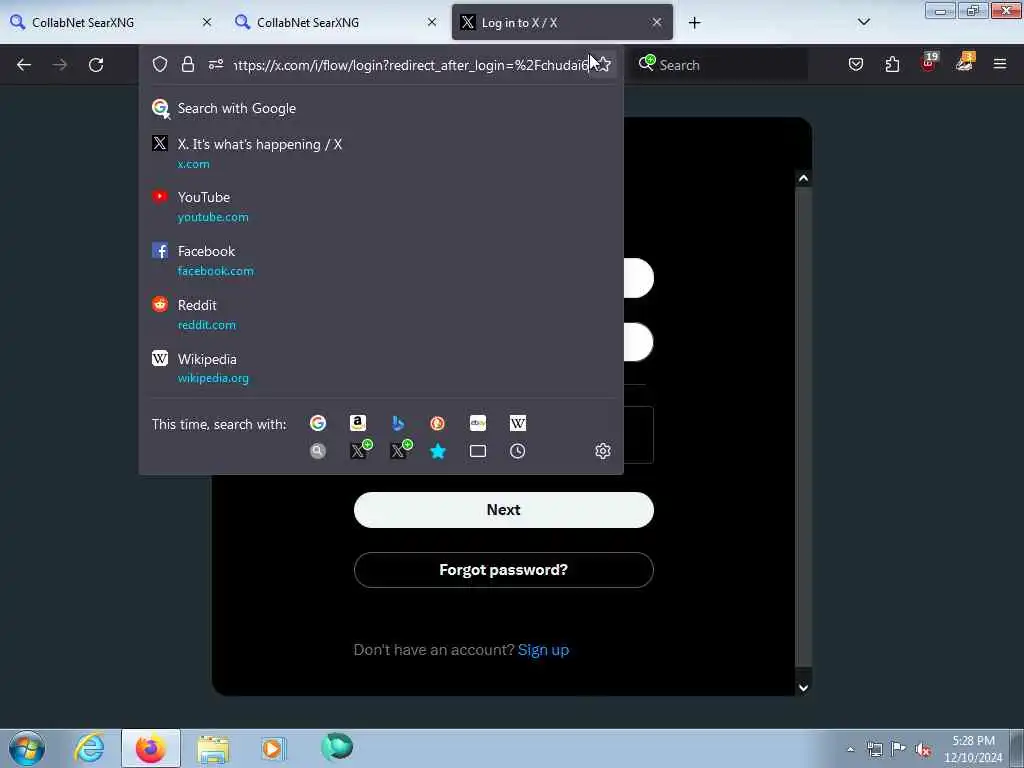Screen dimensions: 1024x768
Task: Go back to the previous page
Action: pos(24,65)
